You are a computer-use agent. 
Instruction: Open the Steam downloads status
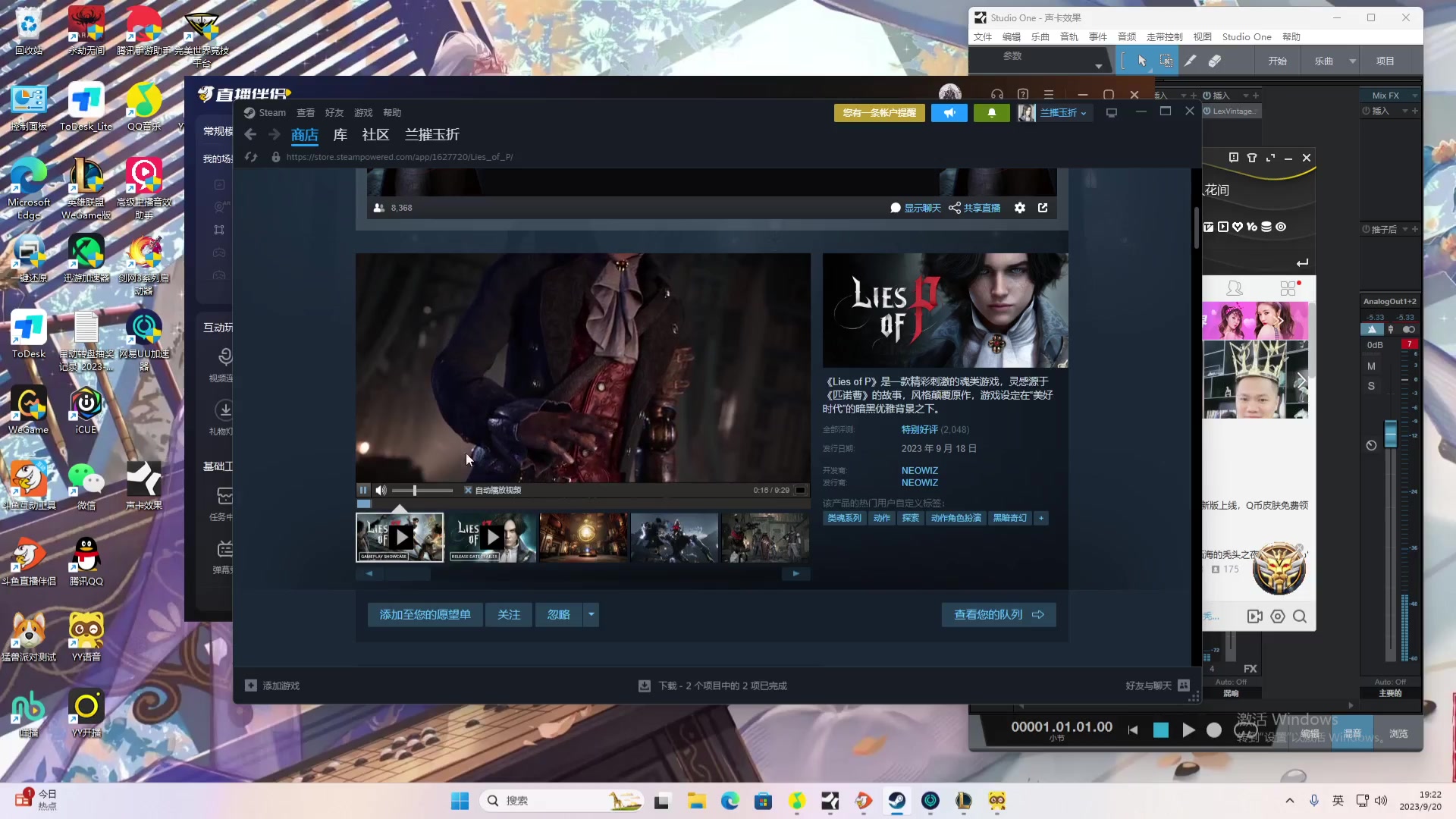click(713, 686)
